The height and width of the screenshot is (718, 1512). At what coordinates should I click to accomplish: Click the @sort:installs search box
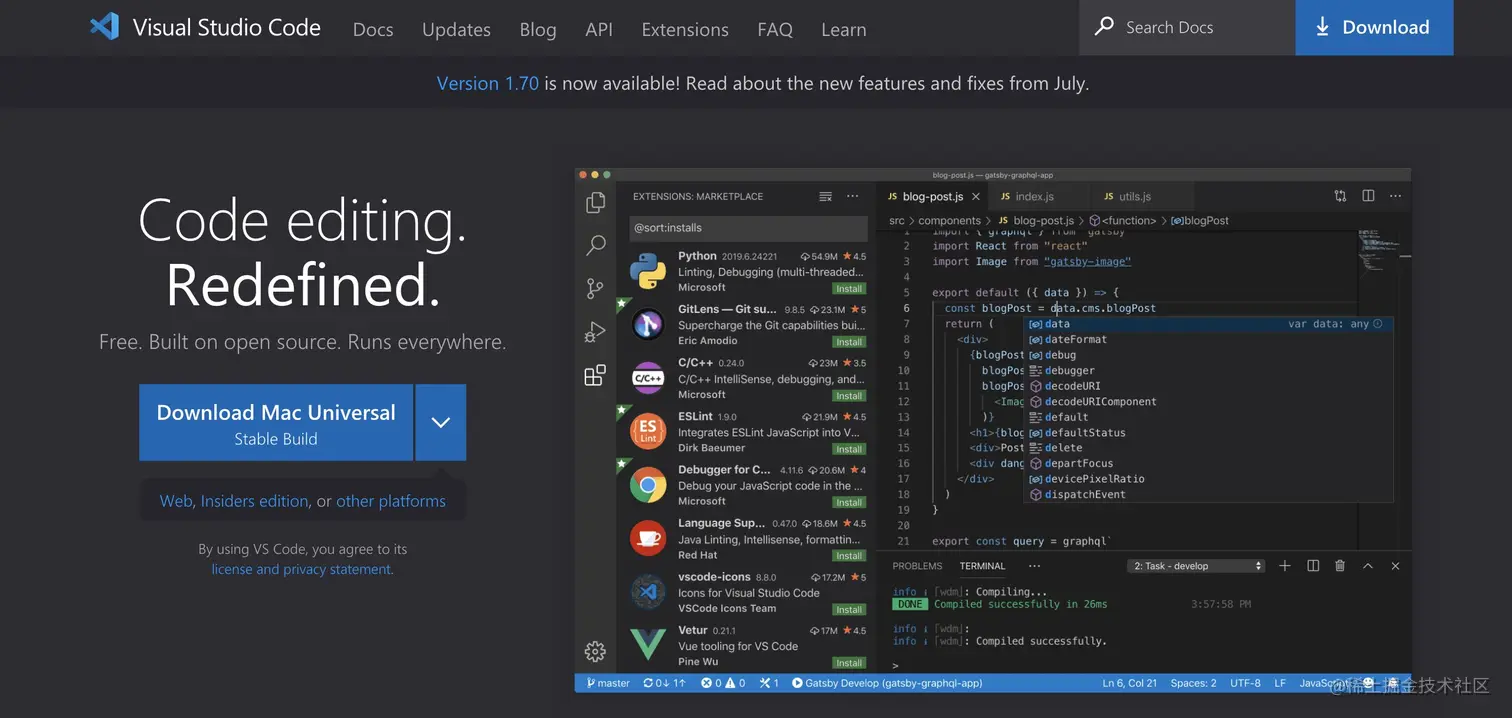tap(748, 228)
